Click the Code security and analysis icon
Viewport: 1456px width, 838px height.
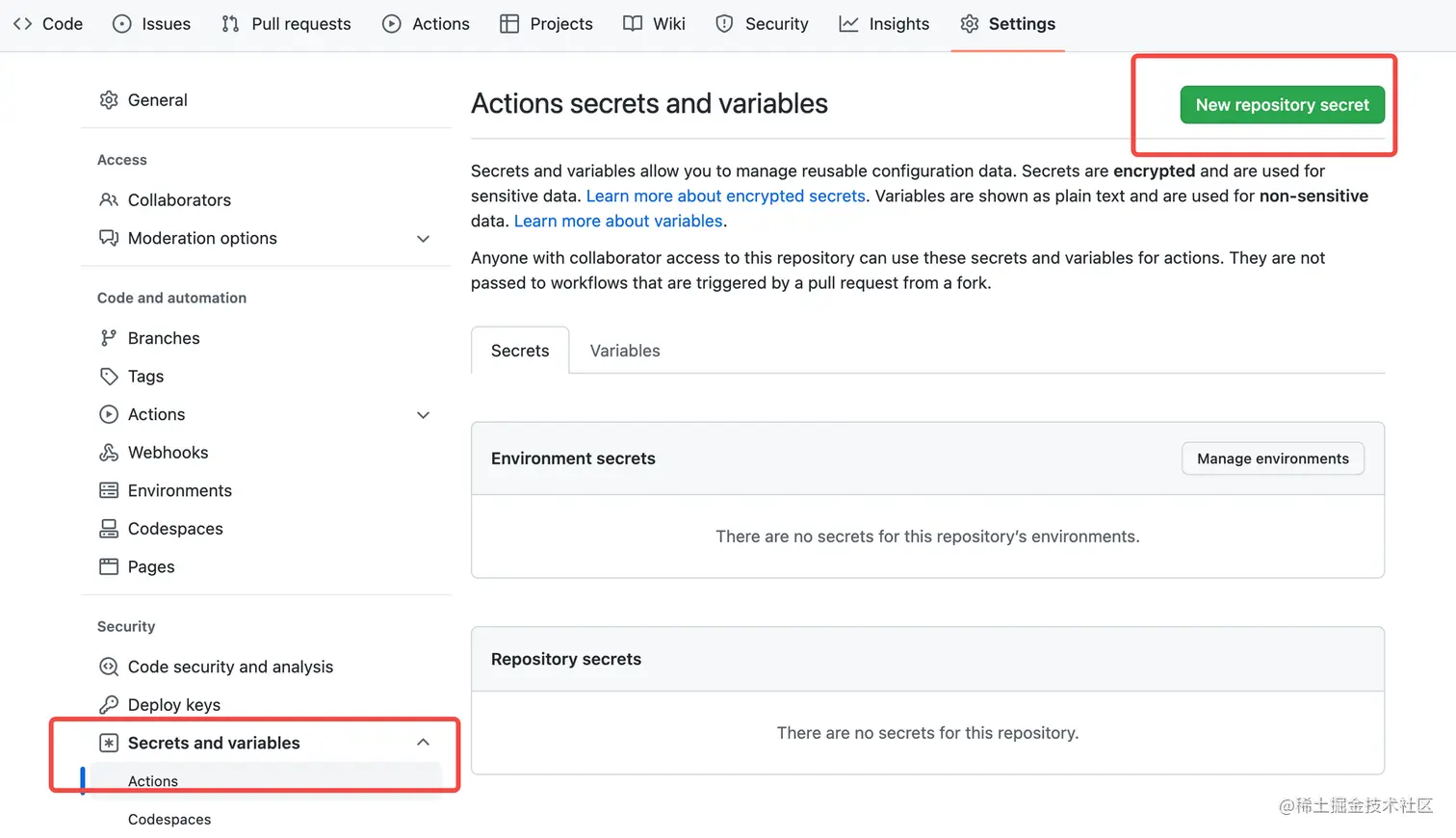(x=109, y=667)
